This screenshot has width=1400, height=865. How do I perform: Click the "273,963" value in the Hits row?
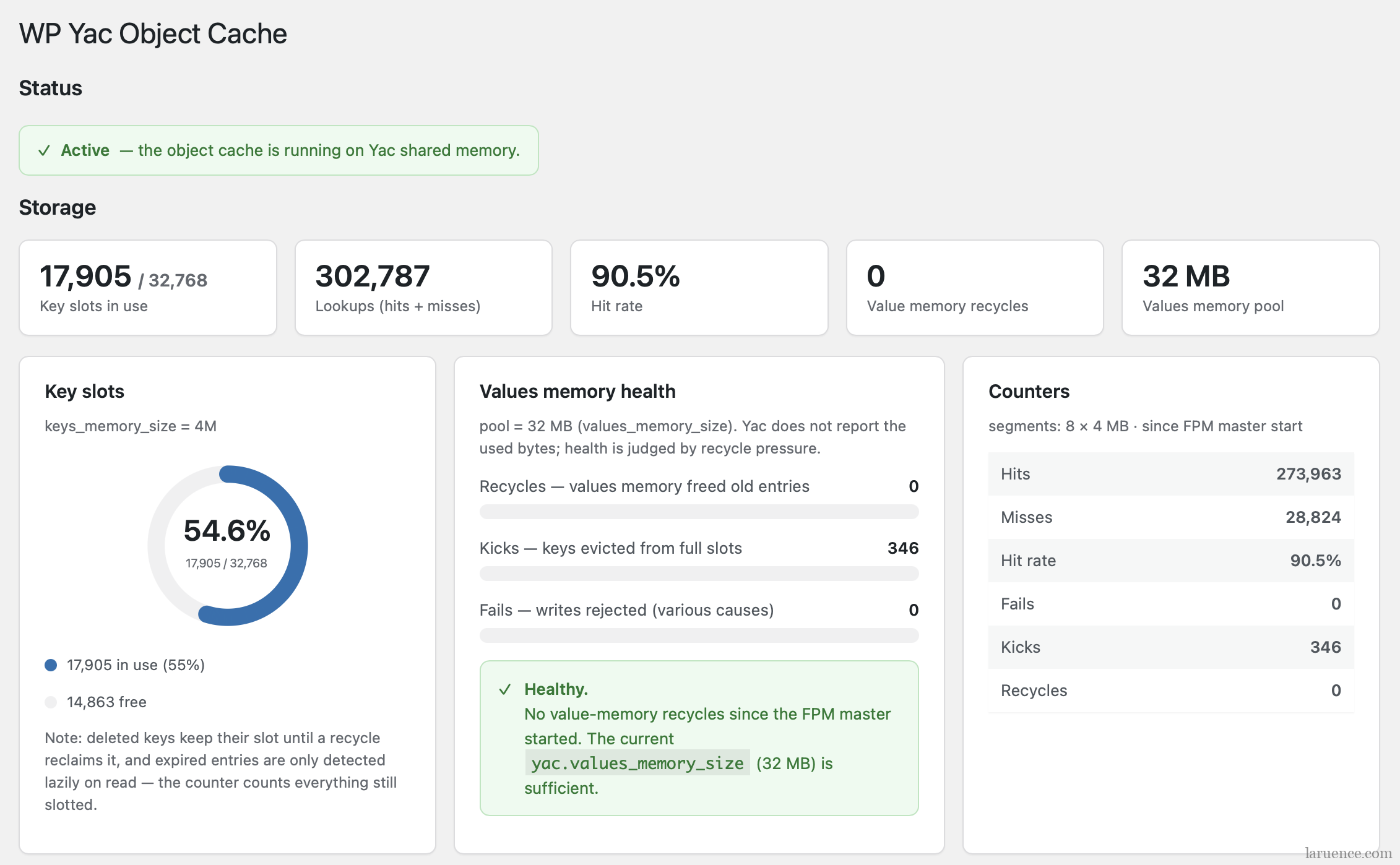click(x=1308, y=474)
